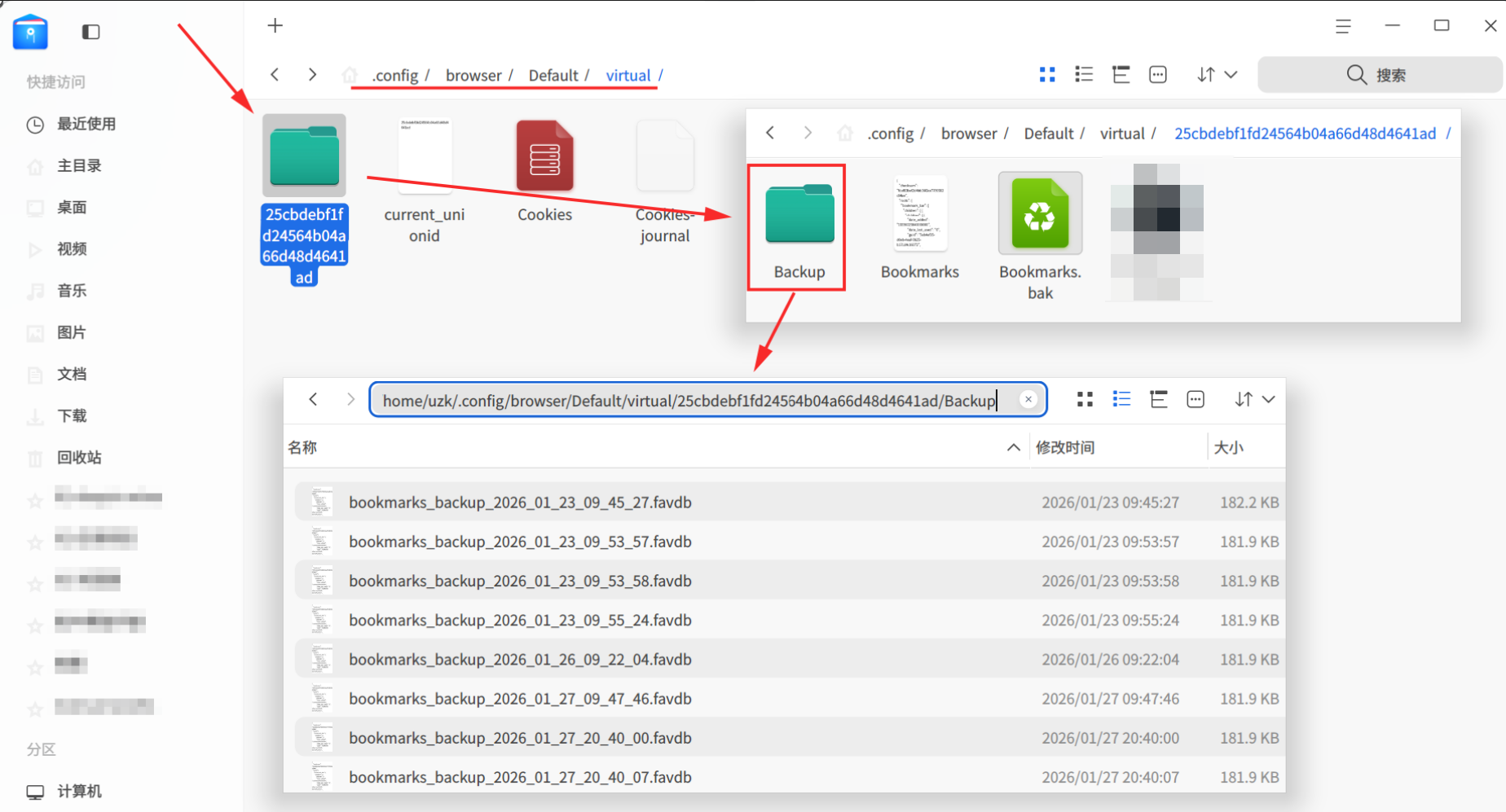Click the 'browser' breadcrumb in main path

(x=473, y=75)
